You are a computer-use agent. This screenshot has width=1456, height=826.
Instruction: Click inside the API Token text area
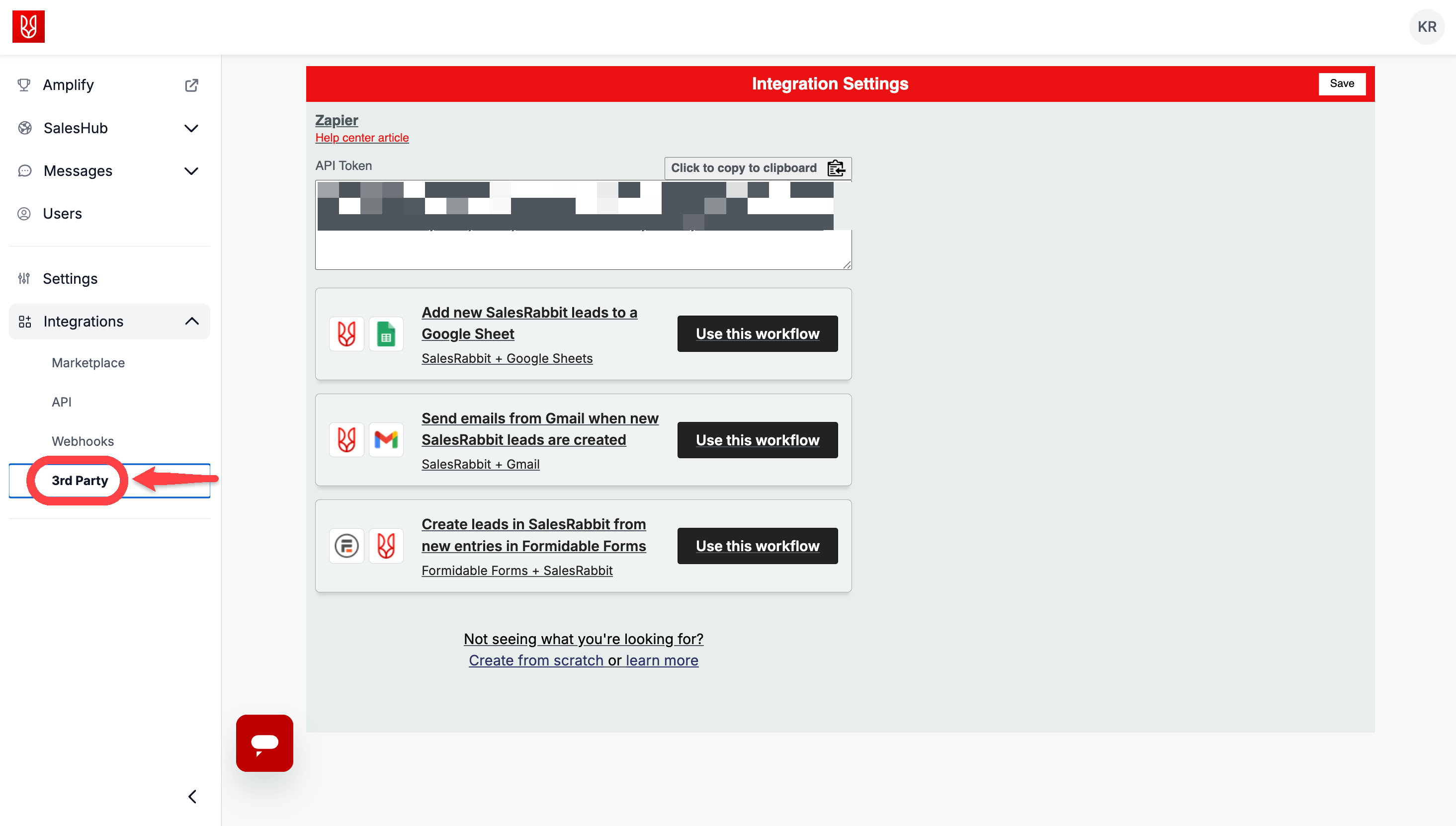coord(583,225)
